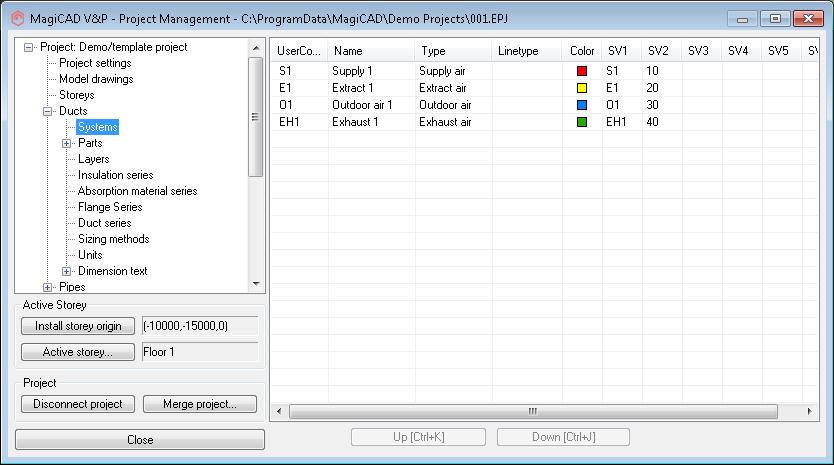Click the SV4 column header
The image size is (834, 465).
(x=742, y=51)
